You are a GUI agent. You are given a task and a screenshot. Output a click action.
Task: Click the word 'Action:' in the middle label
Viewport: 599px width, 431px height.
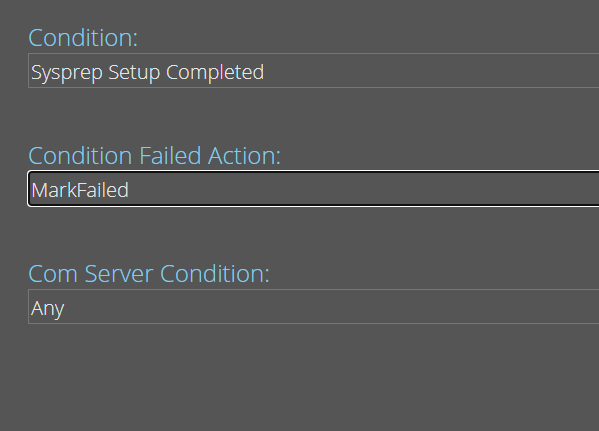pos(244,156)
